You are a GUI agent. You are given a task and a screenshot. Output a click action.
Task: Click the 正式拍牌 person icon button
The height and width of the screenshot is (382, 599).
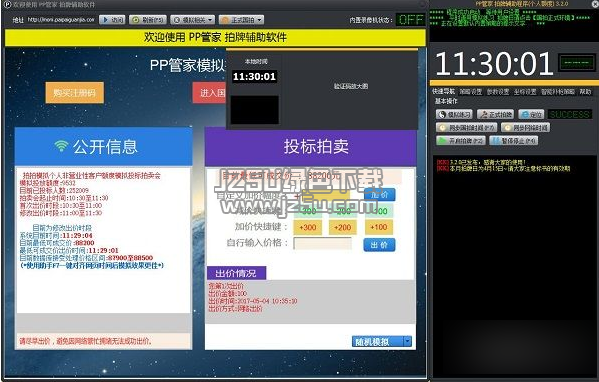click(495, 114)
